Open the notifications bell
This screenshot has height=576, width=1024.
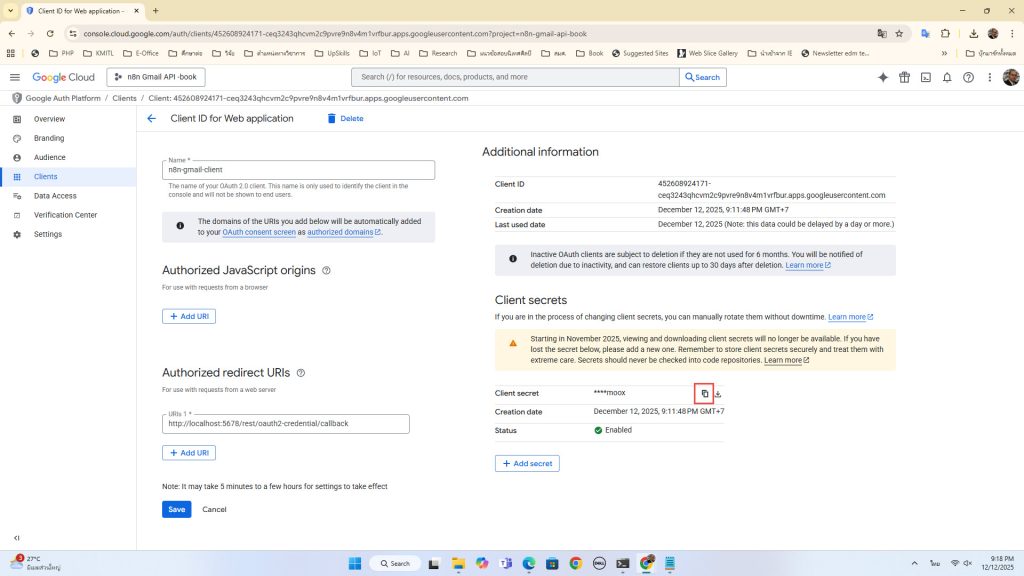click(x=947, y=77)
